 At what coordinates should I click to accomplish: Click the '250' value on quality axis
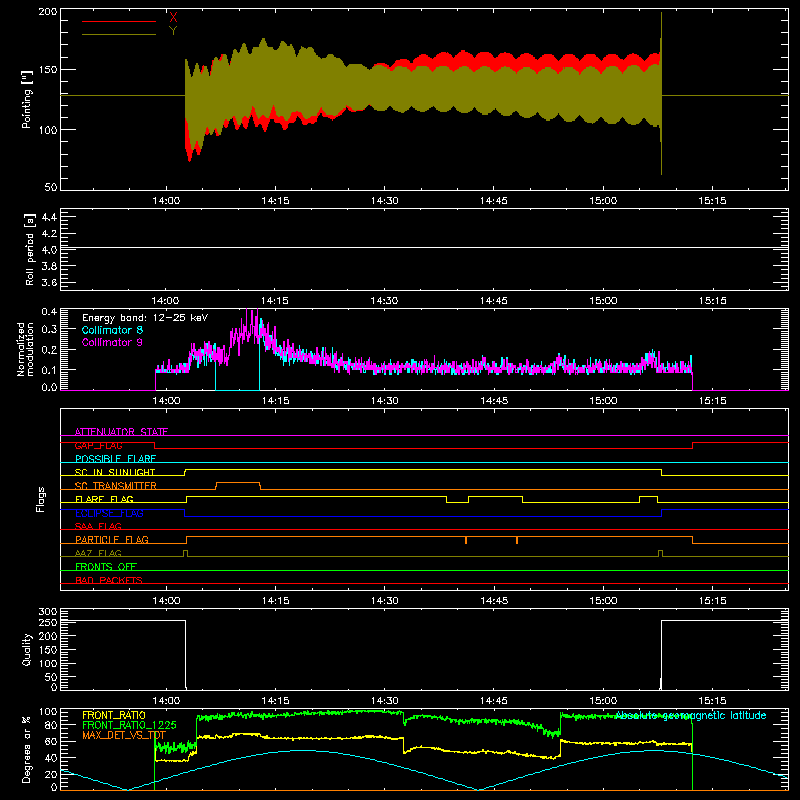point(48,622)
